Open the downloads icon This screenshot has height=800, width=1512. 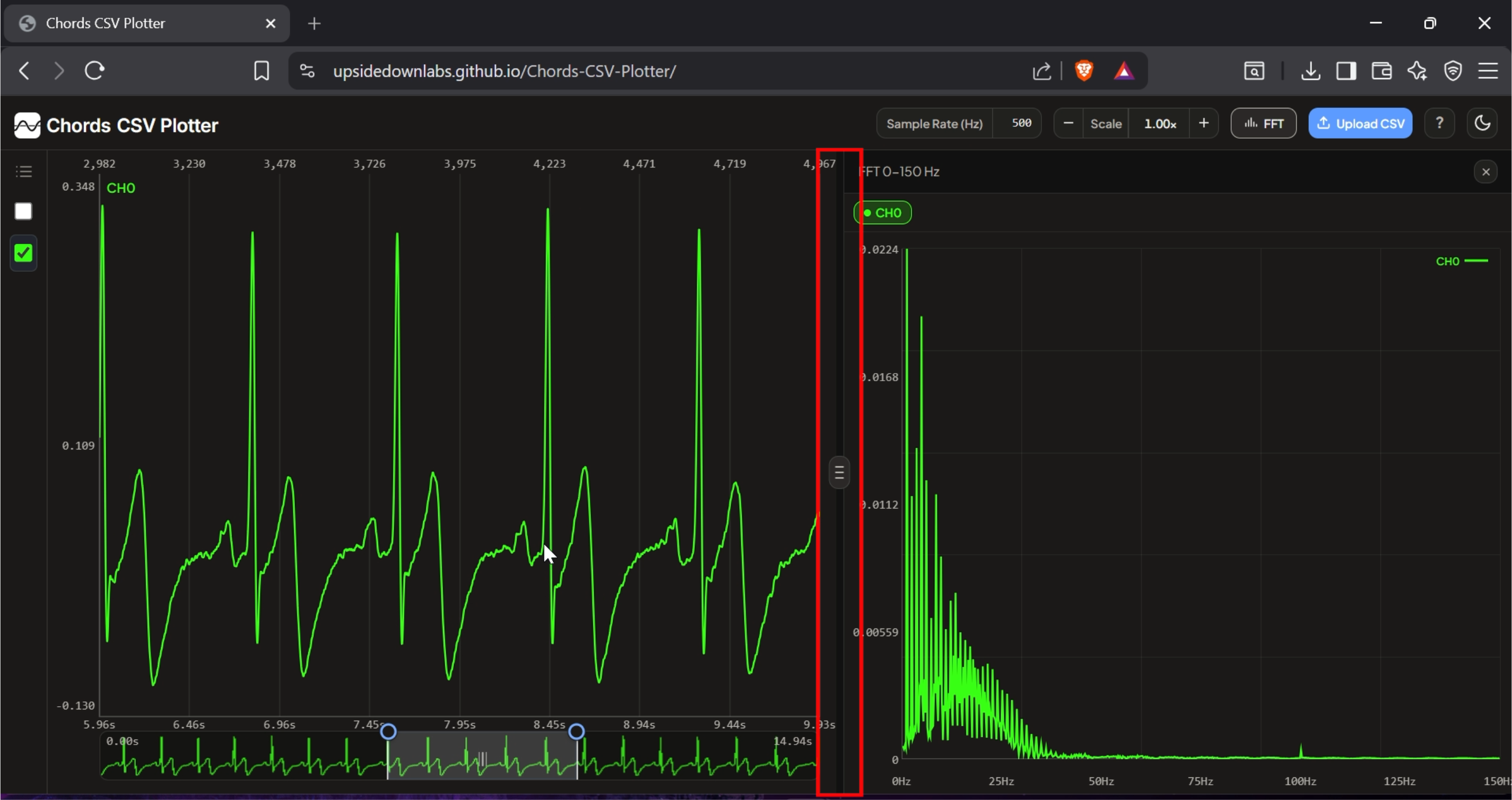[x=1311, y=71]
